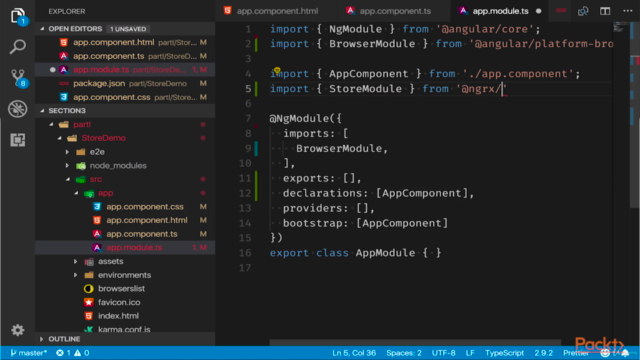Viewport: 640px width, 360px height.
Task: Expand the environments folder
Action: click(x=124, y=275)
